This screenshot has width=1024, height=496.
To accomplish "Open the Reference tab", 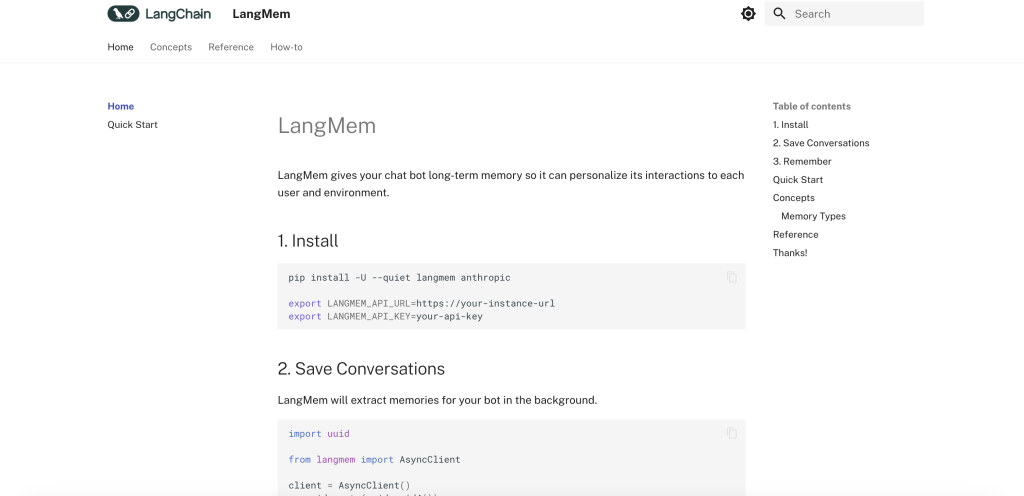I will click(x=231, y=47).
